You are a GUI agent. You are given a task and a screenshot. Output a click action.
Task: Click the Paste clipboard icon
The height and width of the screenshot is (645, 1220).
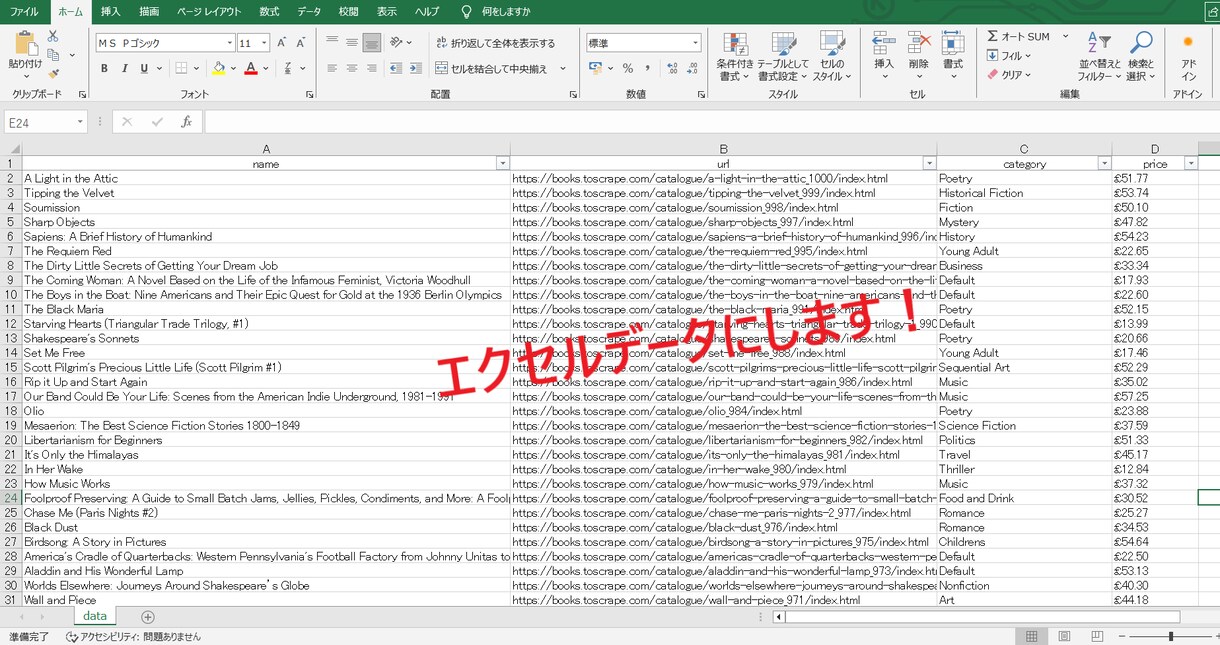pyautogui.click(x=25, y=44)
